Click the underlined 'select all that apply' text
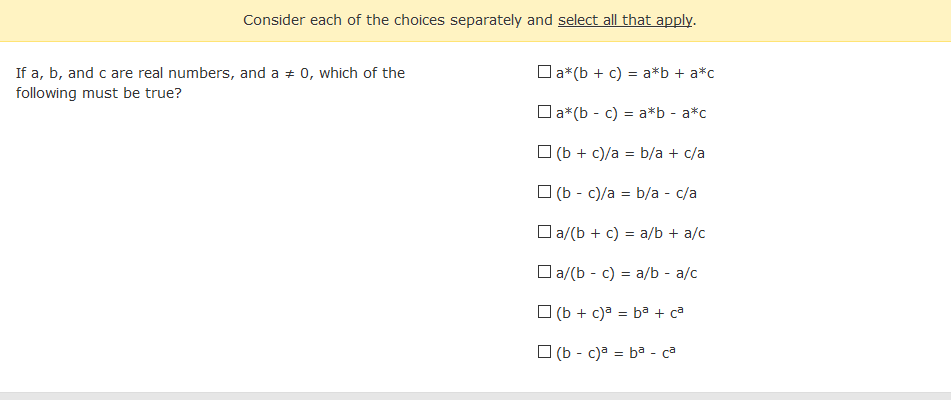The width and height of the screenshot is (951, 400). tap(625, 21)
